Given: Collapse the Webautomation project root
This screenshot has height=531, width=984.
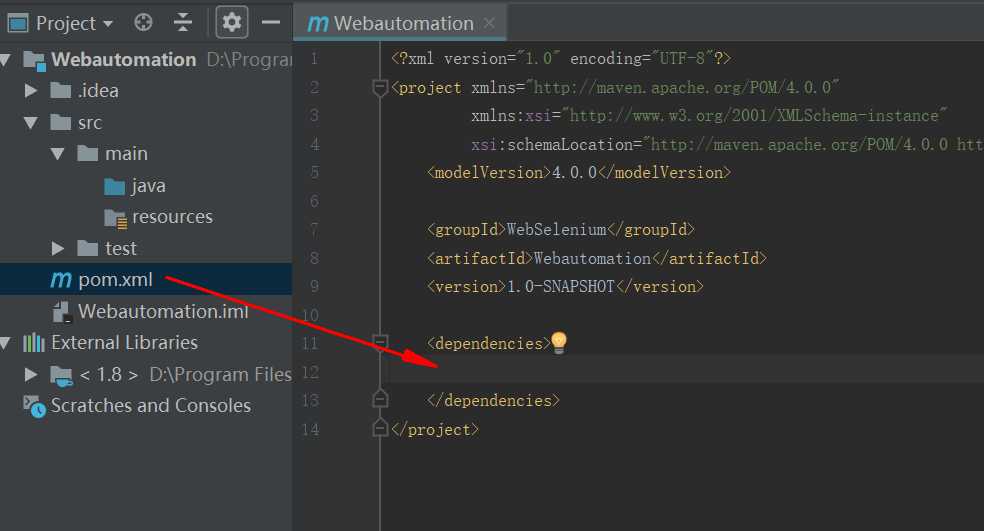Looking at the screenshot, I should point(5,60).
